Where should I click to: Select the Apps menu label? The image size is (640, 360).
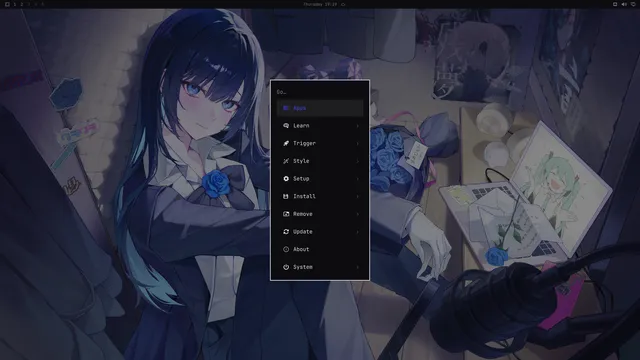coord(300,108)
